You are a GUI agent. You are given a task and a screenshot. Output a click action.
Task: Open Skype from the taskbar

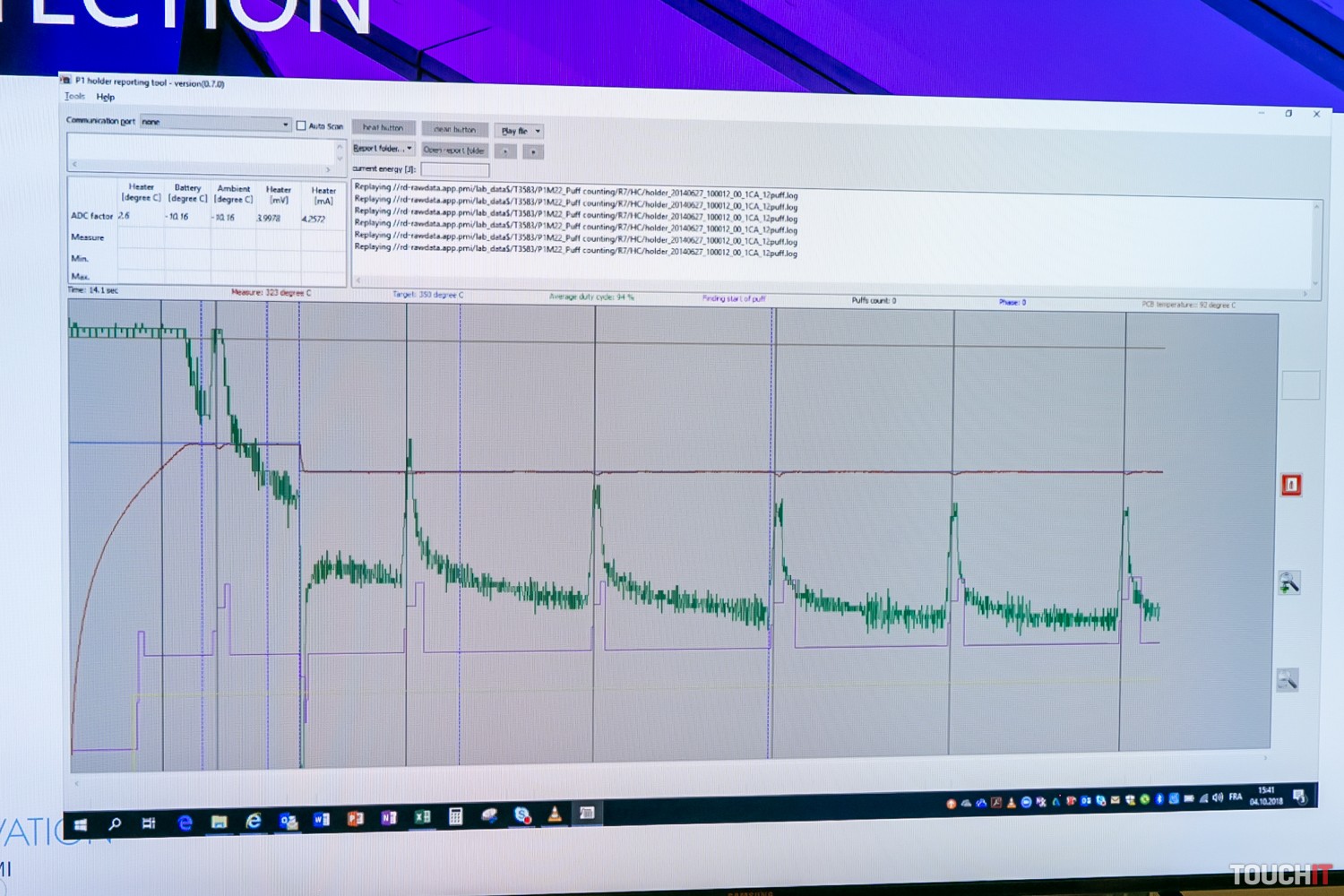[522, 814]
